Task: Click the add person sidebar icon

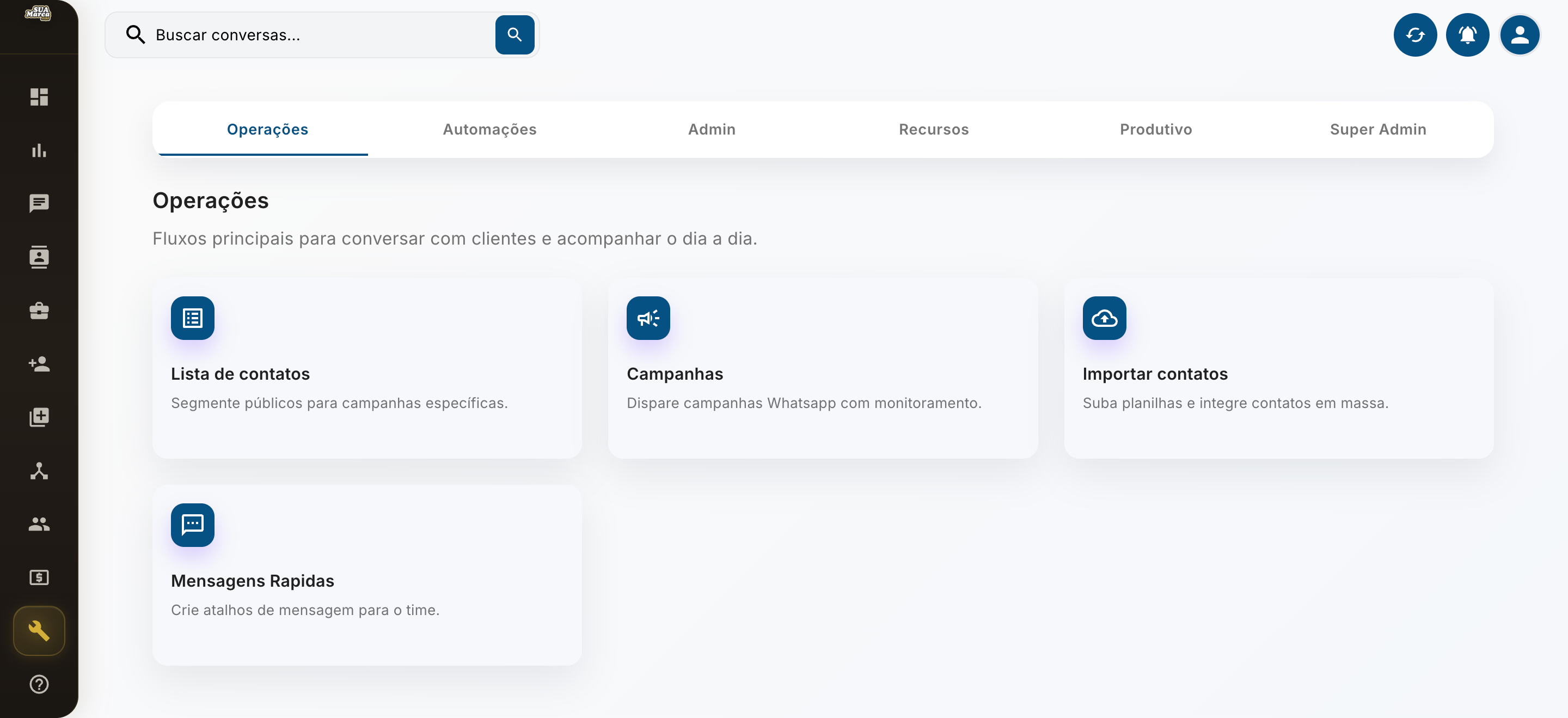Action: click(x=39, y=363)
